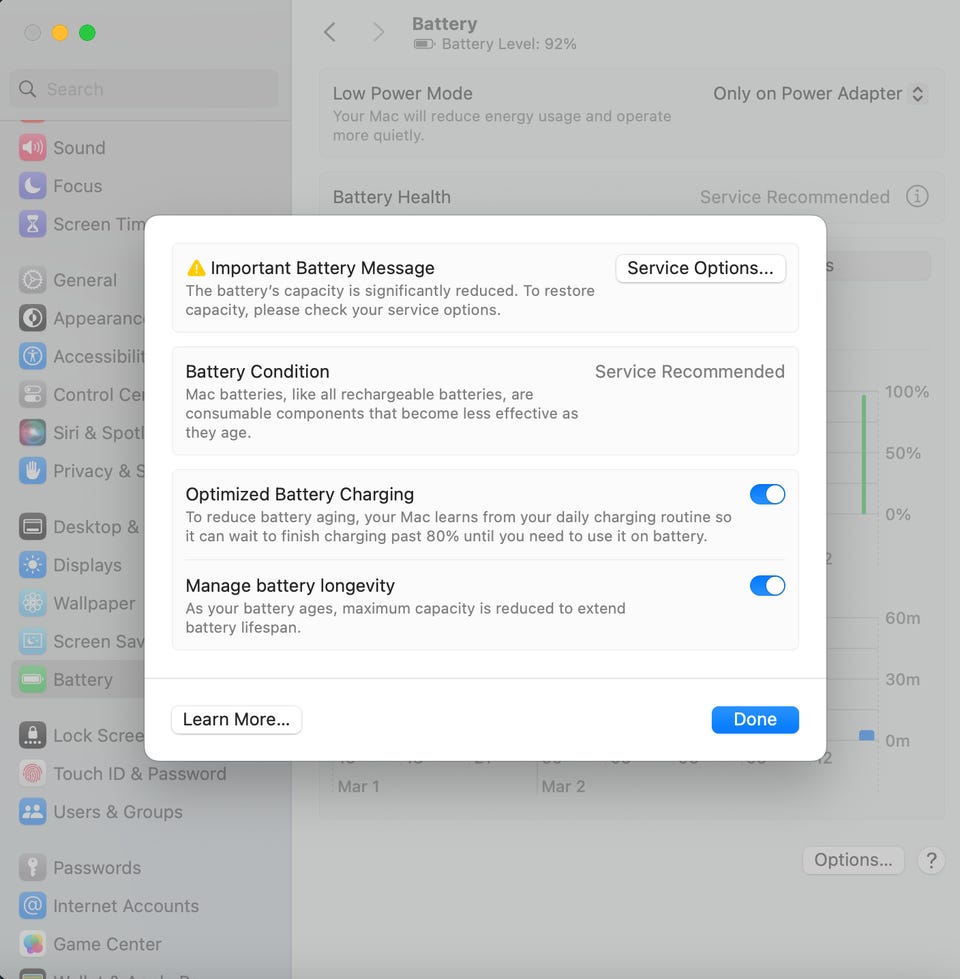Click the Battery Condition heading
This screenshot has width=960, height=979.
click(257, 371)
